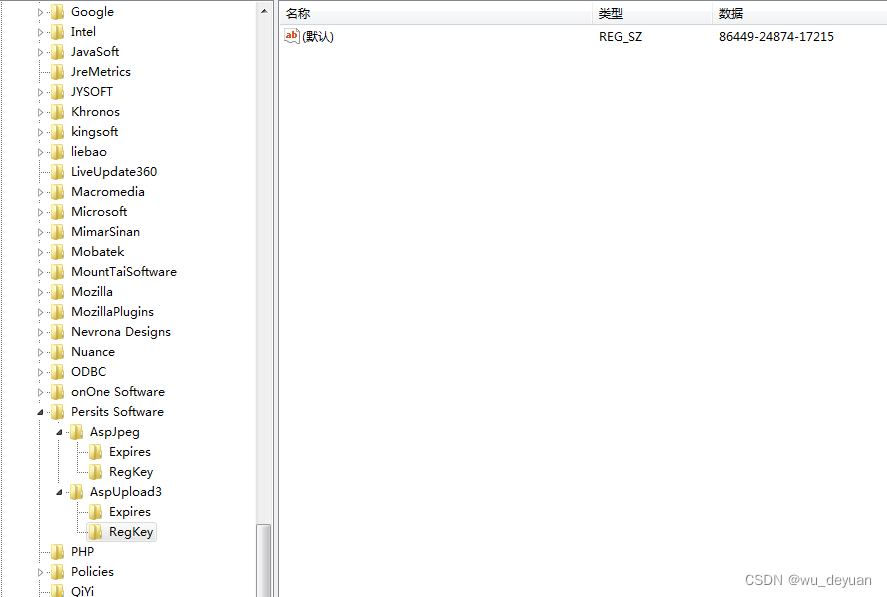Select the (默认) value entry

(317, 36)
